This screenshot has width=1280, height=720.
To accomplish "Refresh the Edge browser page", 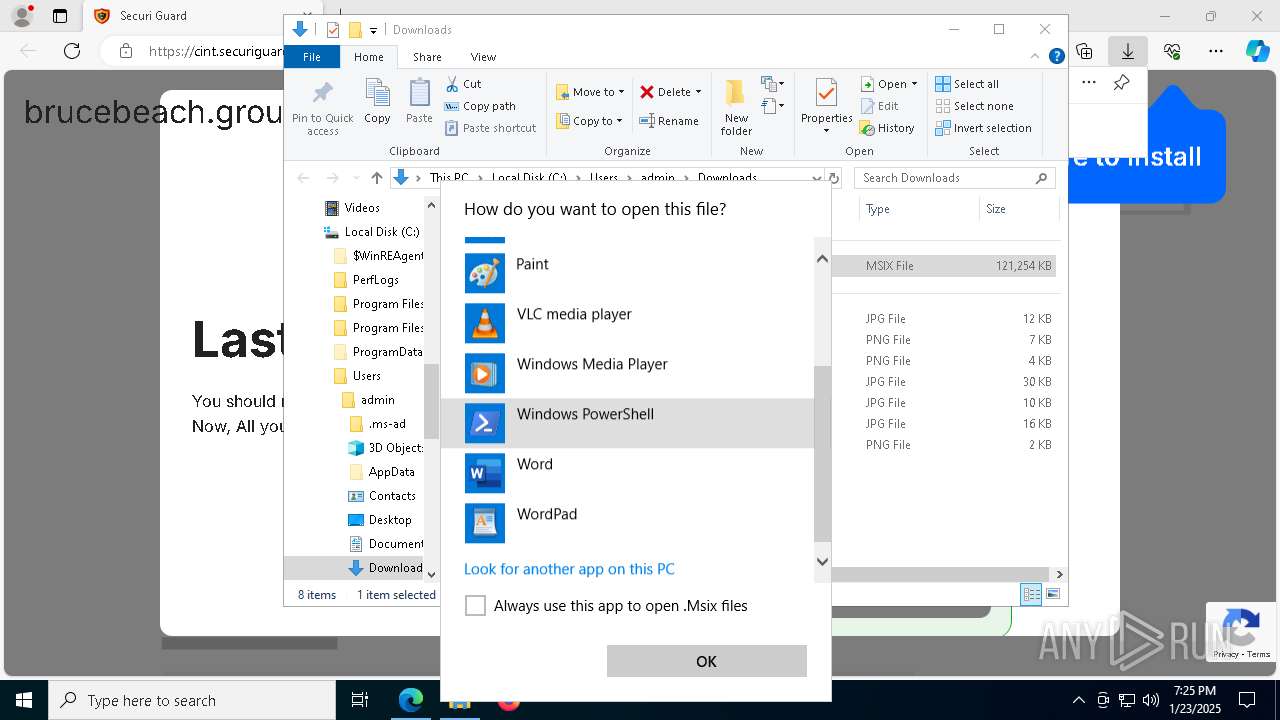I will 72,51.
